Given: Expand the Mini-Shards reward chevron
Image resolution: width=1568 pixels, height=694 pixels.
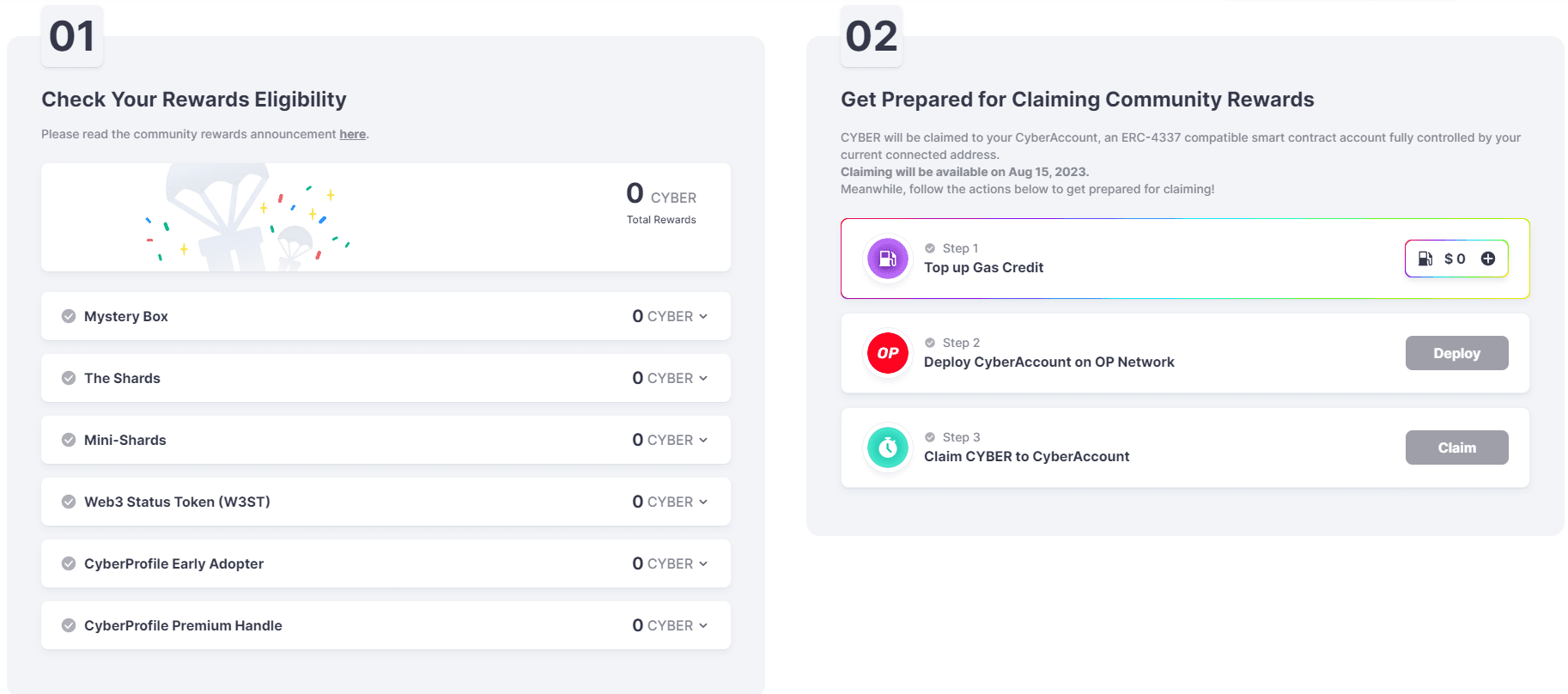Looking at the screenshot, I should click(703, 440).
